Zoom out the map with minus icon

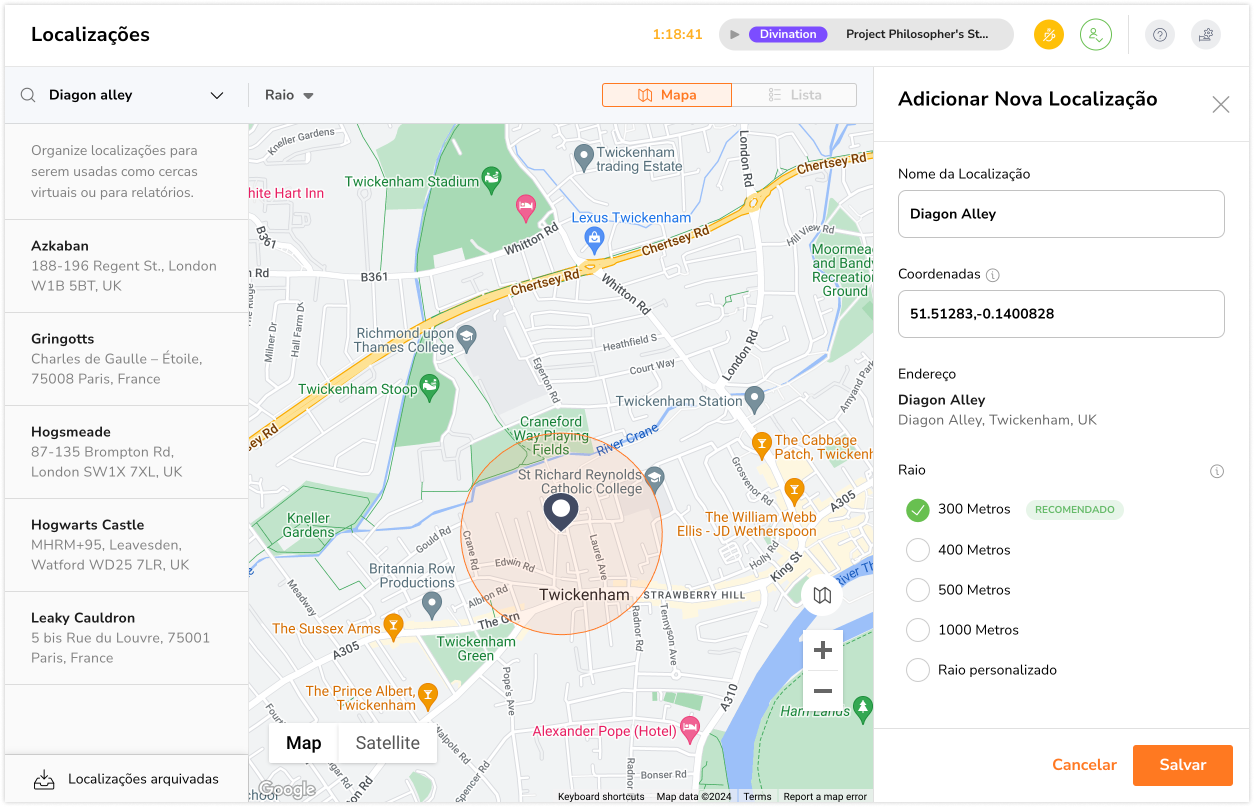823,691
